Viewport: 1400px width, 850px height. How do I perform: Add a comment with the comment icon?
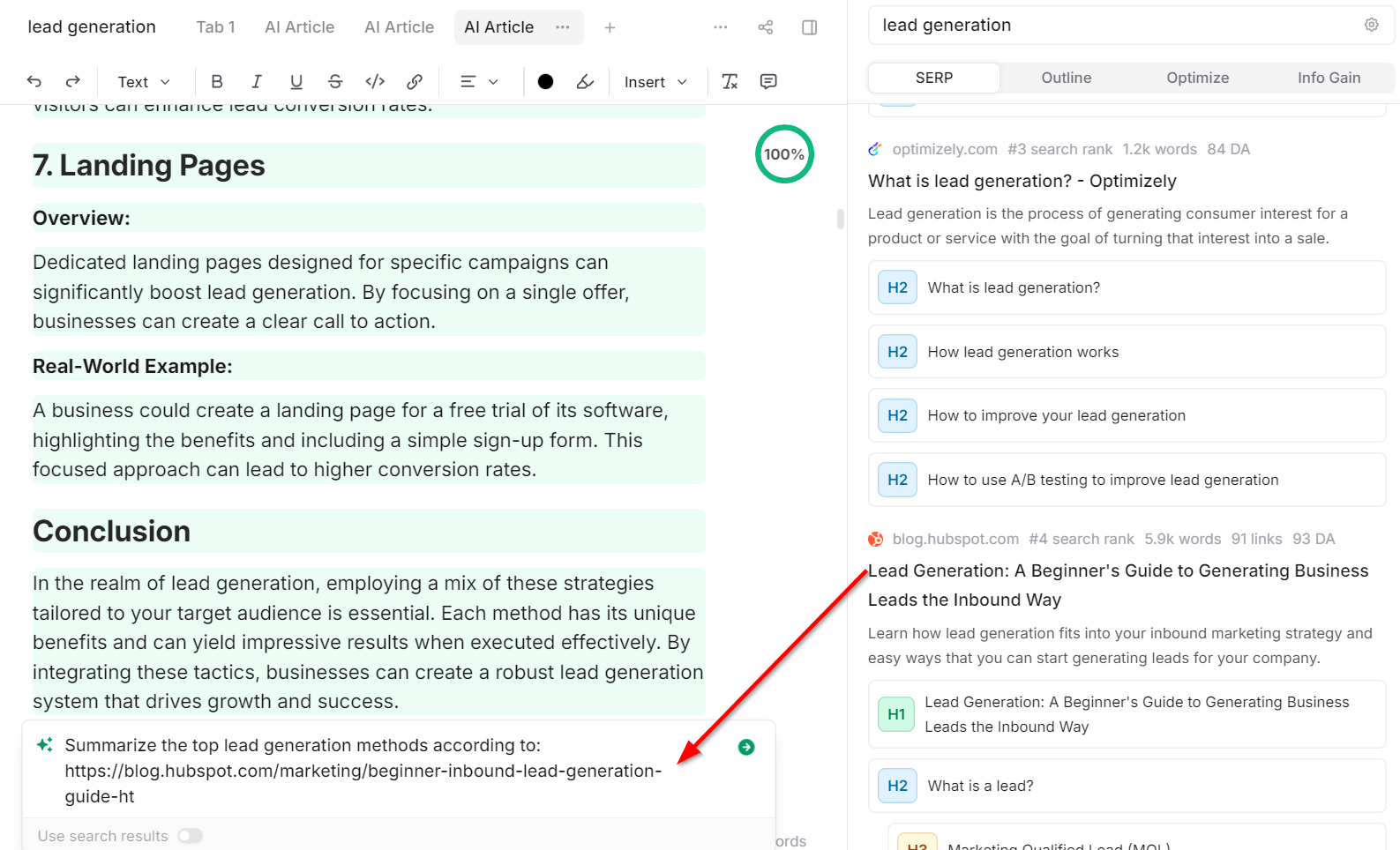pos(768,81)
